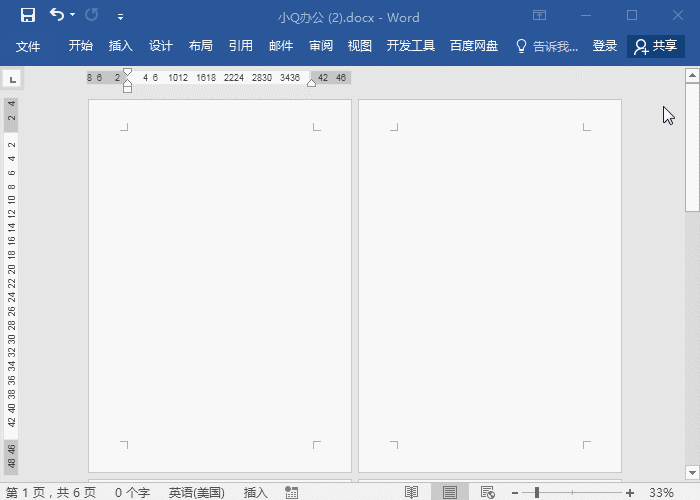Click the zoom out minus button
The image size is (700, 500).
click(x=515, y=493)
